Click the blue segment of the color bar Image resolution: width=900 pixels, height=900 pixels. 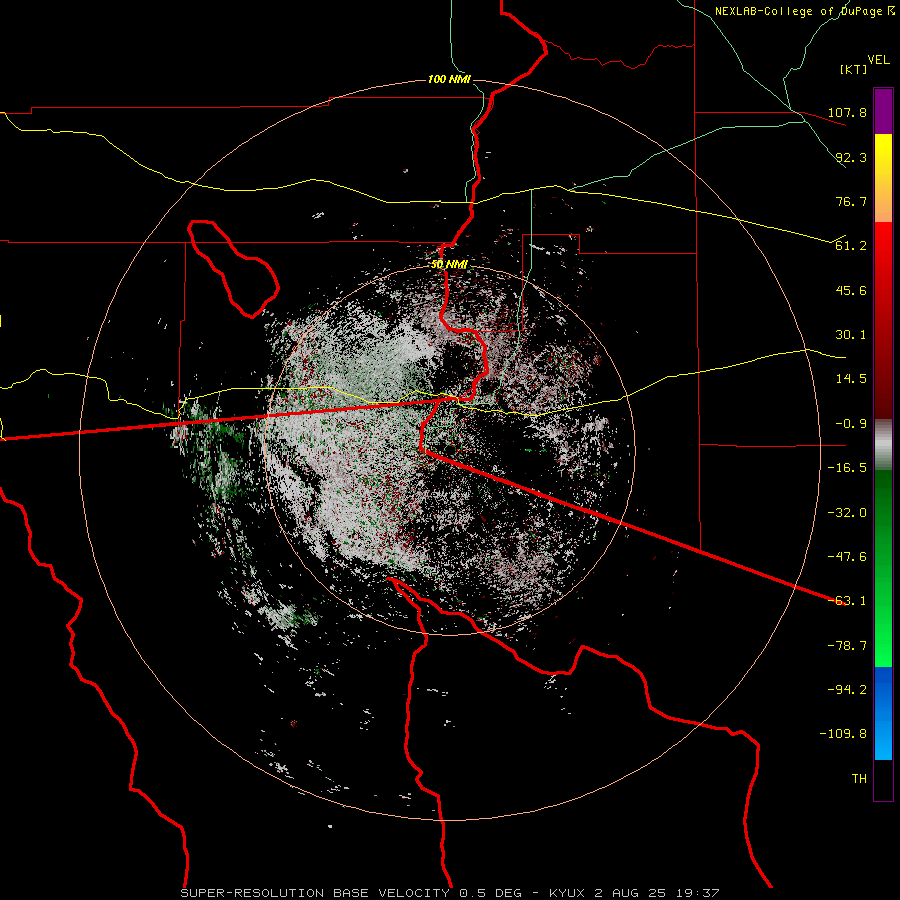(x=883, y=713)
